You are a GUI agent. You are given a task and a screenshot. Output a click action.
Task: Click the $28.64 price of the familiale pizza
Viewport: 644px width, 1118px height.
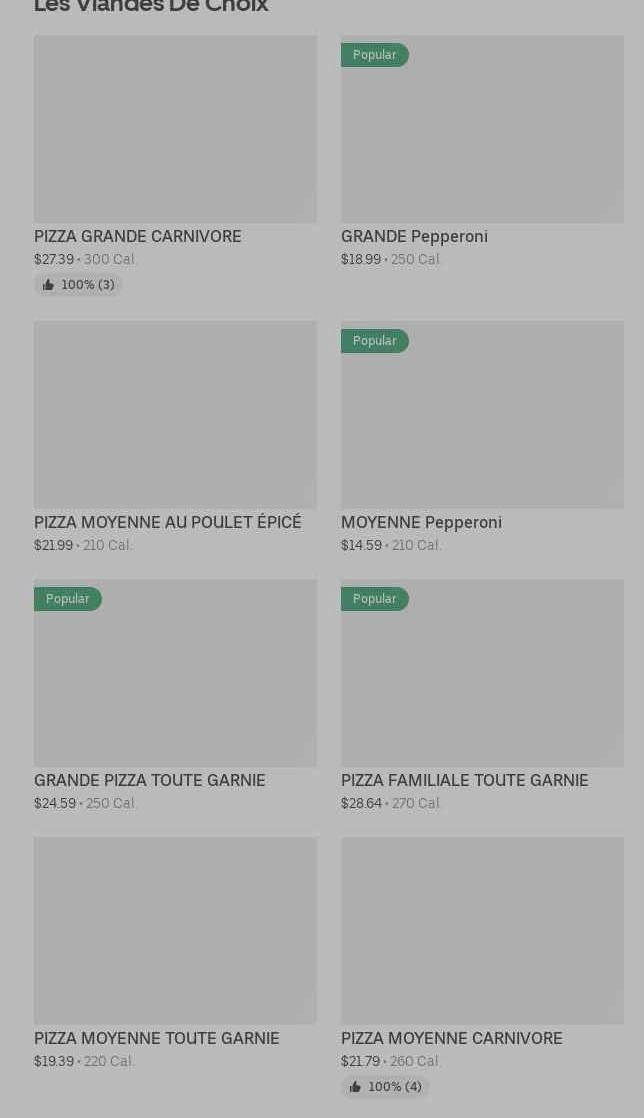coord(361,803)
